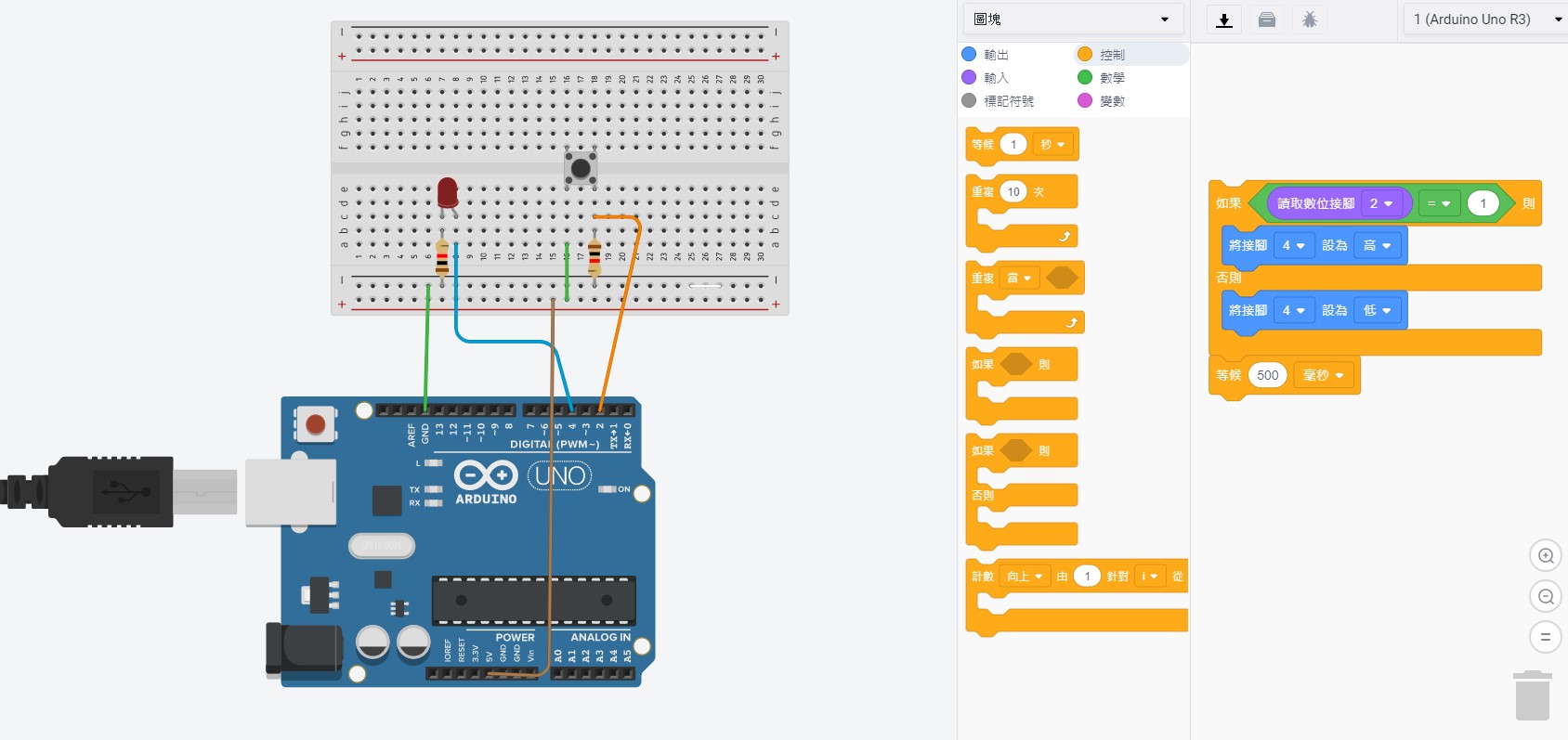1568x740 pixels.
Task: Click the pushbutton on the breadboard
Action: (x=581, y=168)
